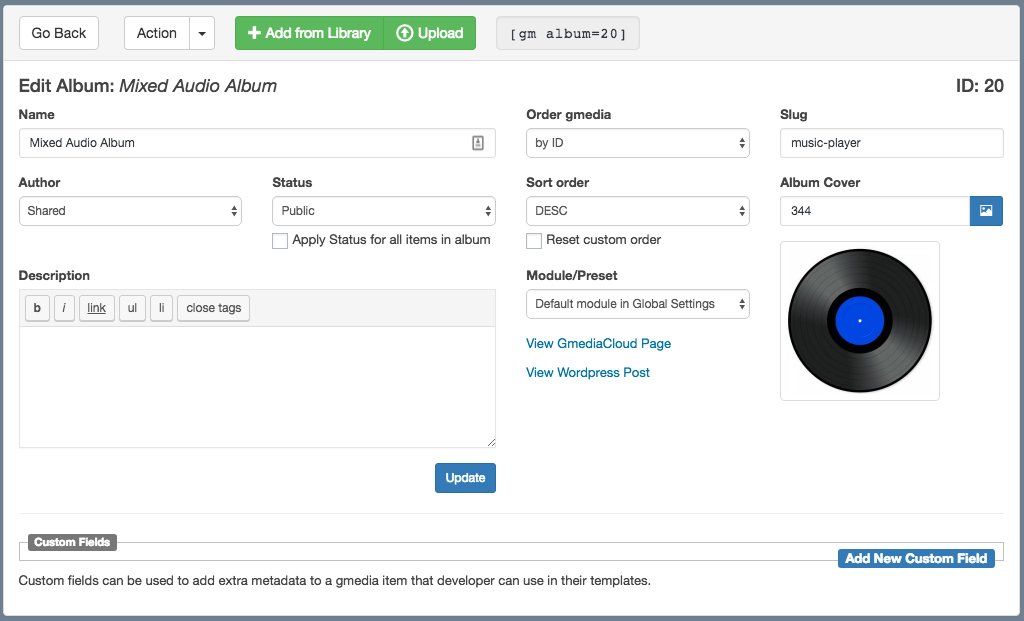Click the Album Cover image picker icon
This screenshot has height=621, width=1024.
986,211
